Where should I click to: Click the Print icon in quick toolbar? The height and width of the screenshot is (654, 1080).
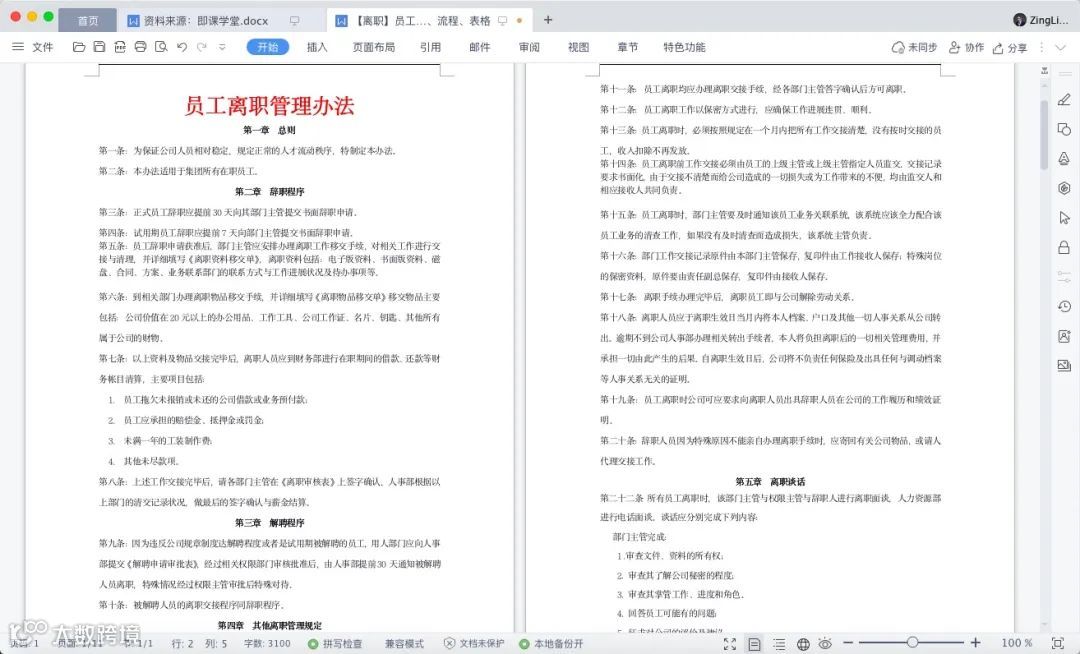click(141, 47)
